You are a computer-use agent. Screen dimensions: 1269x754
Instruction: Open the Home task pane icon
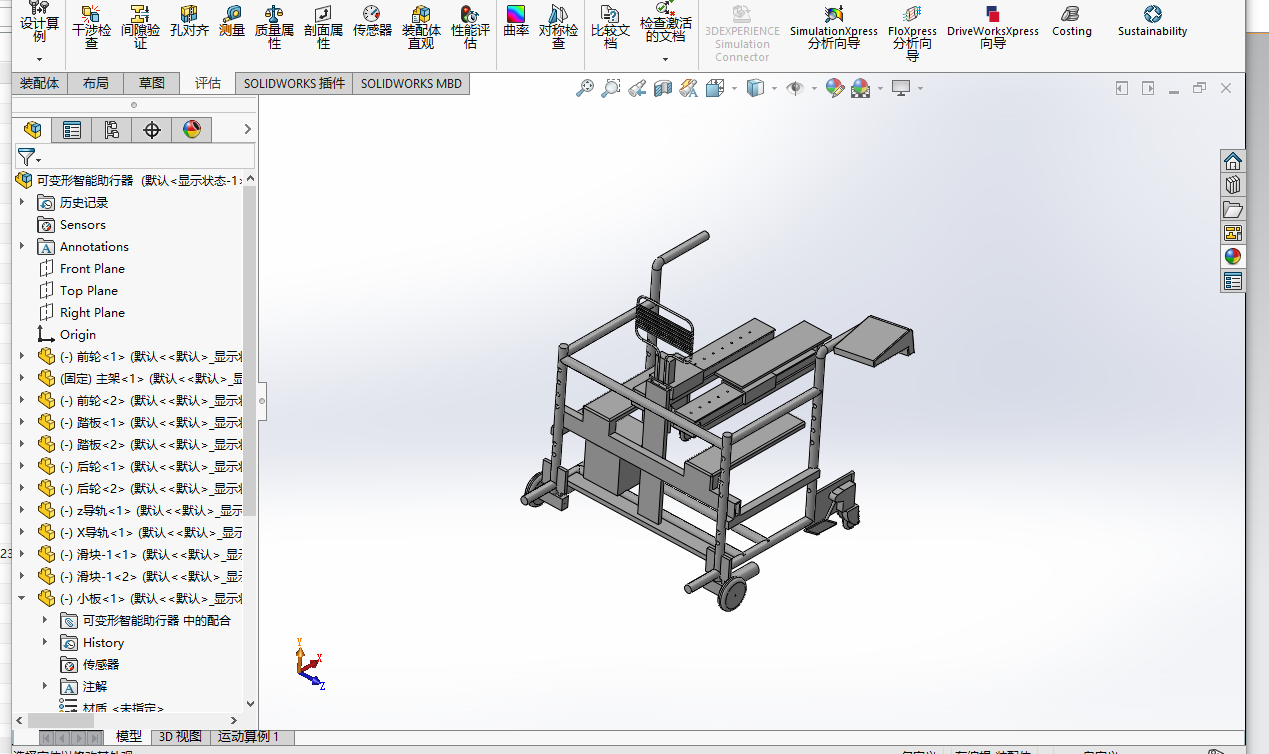tap(1233, 161)
